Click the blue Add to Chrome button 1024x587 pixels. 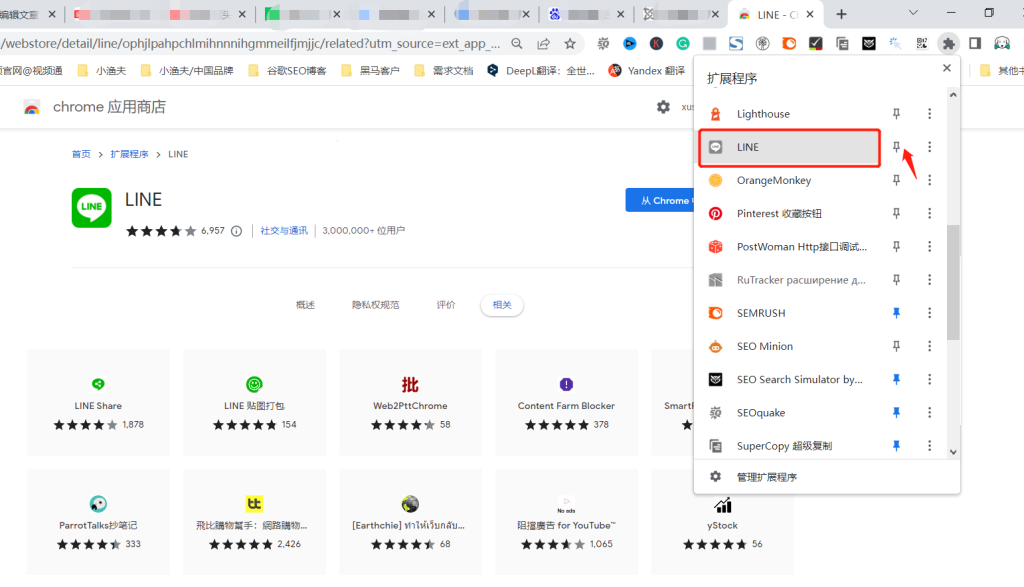click(659, 200)
